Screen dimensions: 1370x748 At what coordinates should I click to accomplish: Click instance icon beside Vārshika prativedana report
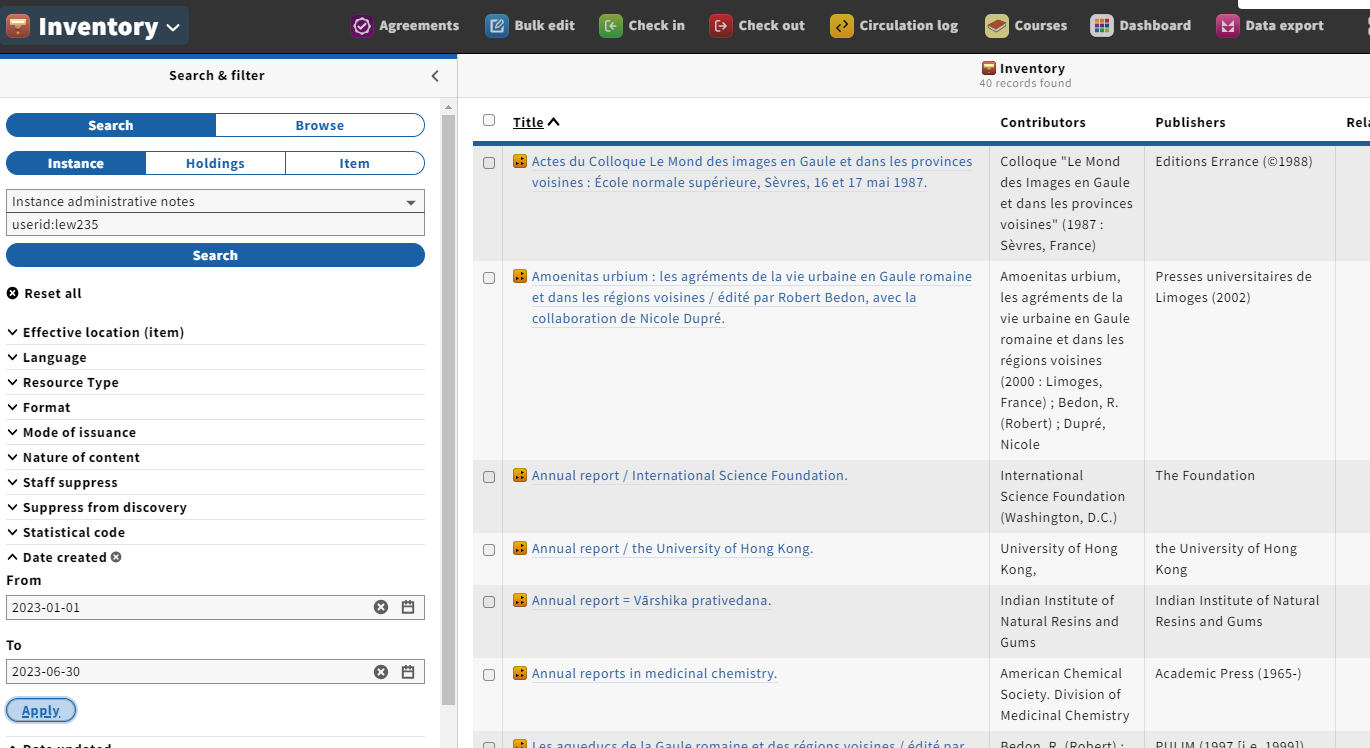(520, 600)
